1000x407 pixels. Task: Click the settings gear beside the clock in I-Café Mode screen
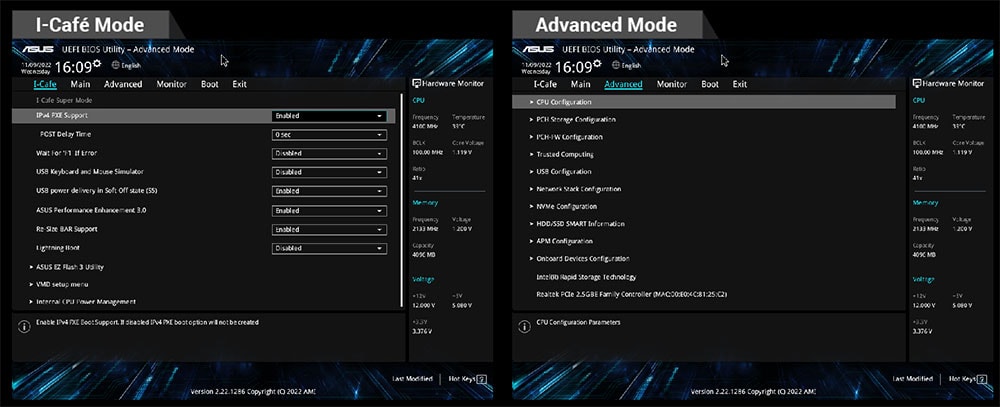coord(97,63)
